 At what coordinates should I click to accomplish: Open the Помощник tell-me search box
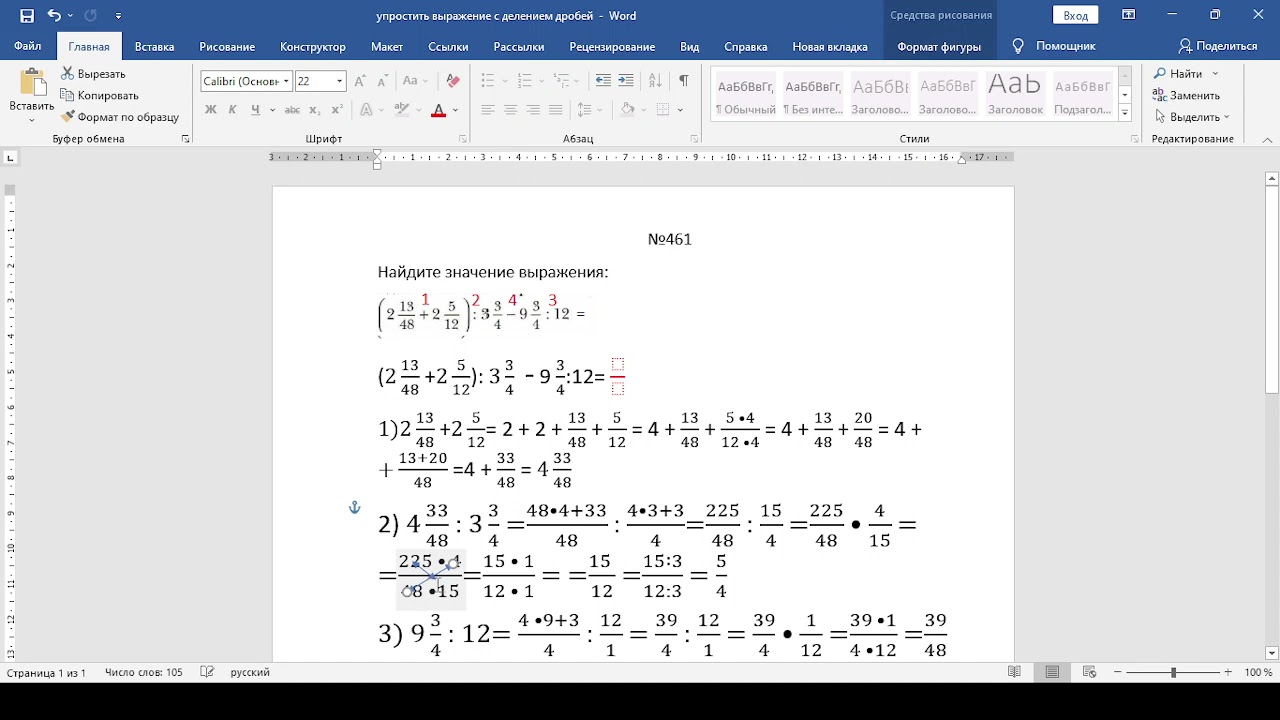pyautogui.click(x=1054, y=46)
